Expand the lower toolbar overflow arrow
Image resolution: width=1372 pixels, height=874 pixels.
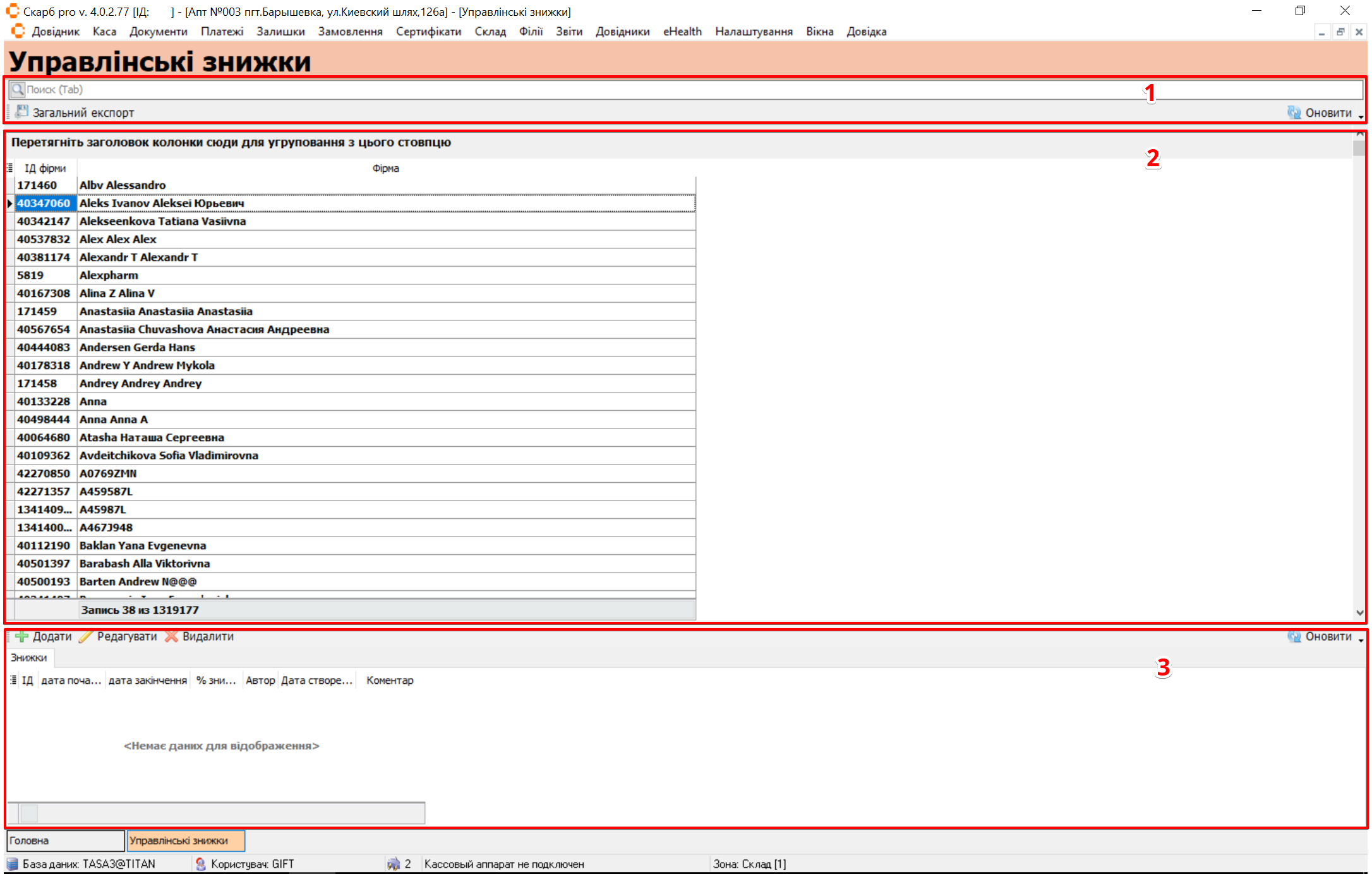tap(1361, 641)
